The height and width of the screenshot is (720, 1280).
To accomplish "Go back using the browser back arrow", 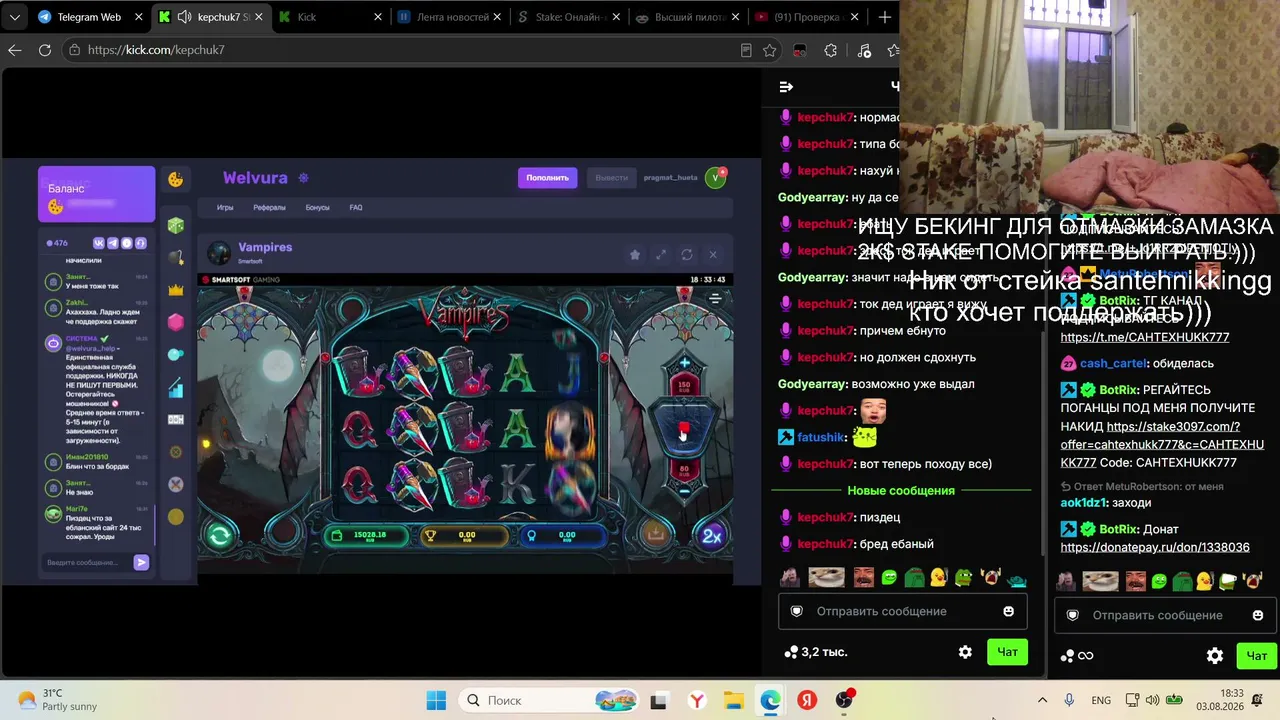I will pos(15,50).
